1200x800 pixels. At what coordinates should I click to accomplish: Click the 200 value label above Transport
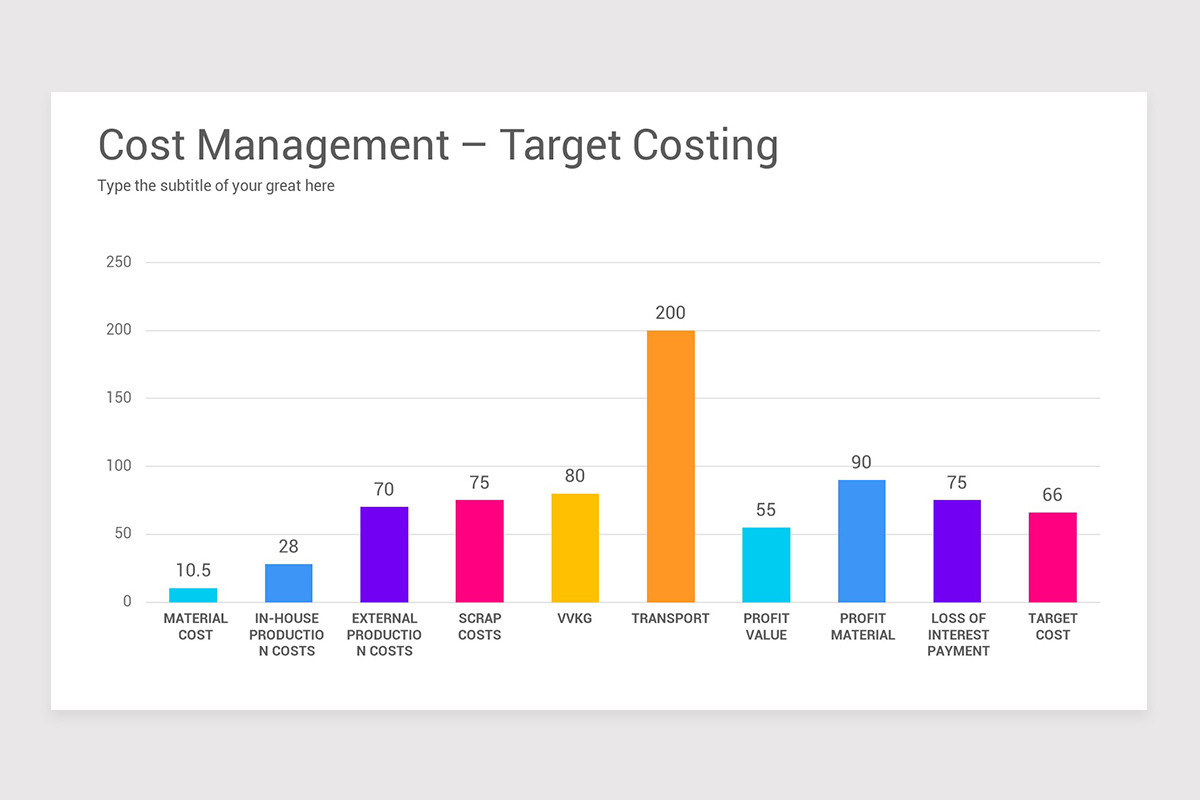(671, 312)
